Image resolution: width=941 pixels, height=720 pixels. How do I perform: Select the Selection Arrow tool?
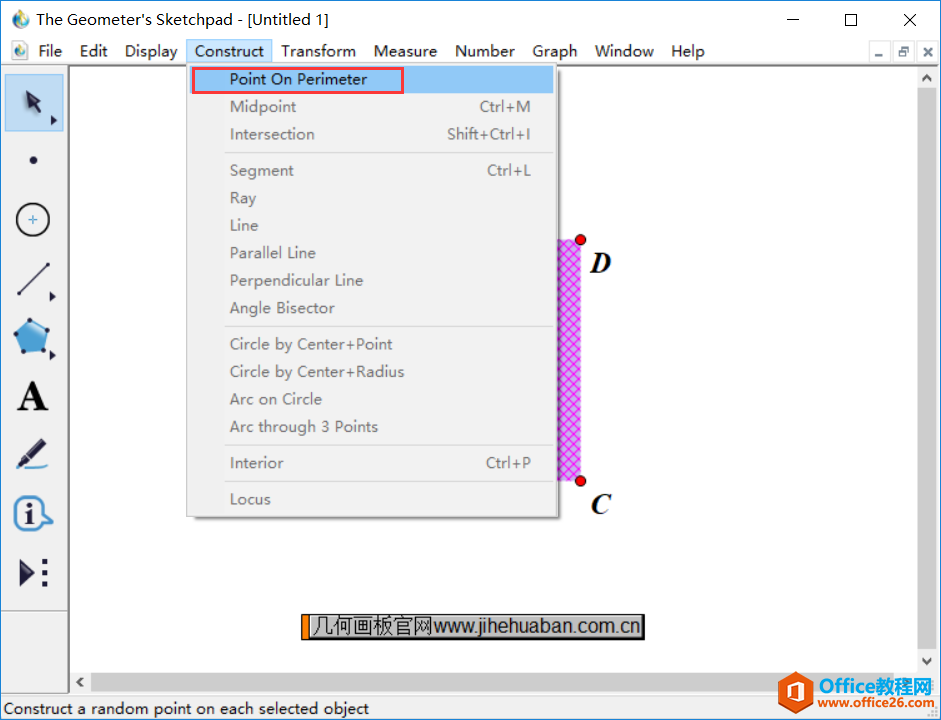34,102
